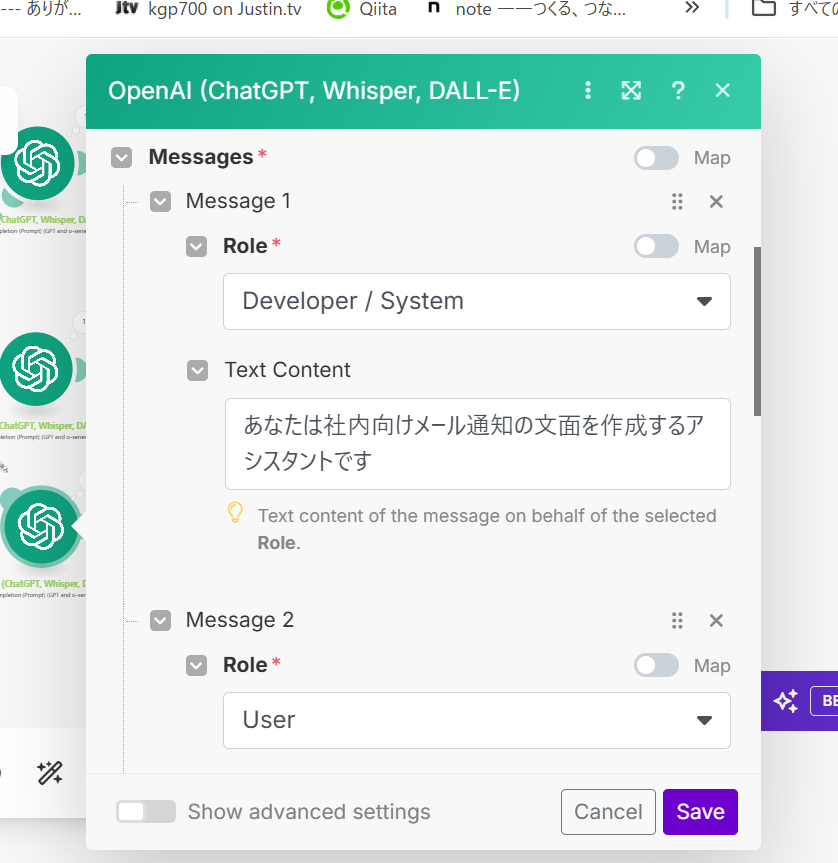Enable Show advanced settings toggle
The height and width of the screenshot is (863, 838).
click(146, 811)
